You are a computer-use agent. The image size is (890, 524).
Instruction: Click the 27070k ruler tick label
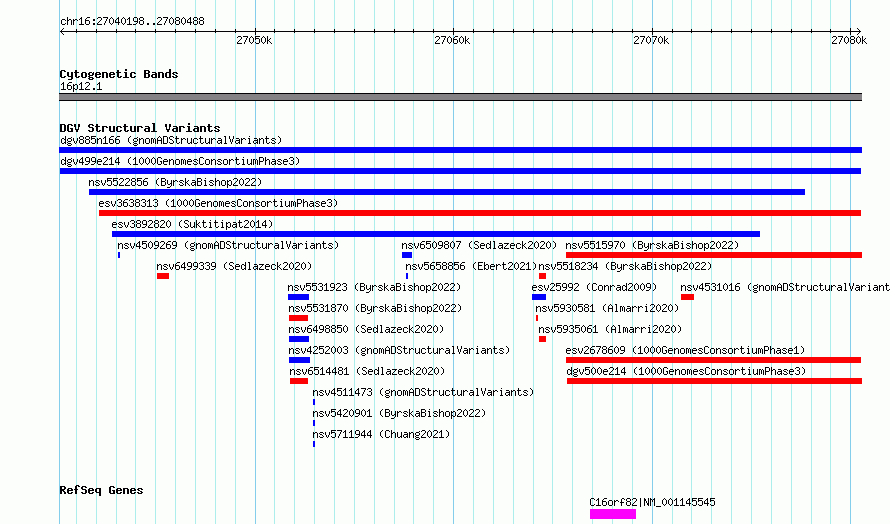650,40
